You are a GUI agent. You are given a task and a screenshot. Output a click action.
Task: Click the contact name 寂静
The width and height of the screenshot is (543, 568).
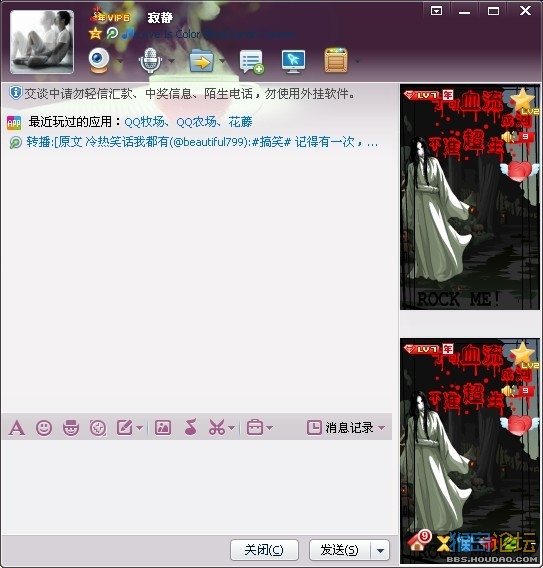pos(160,18)
